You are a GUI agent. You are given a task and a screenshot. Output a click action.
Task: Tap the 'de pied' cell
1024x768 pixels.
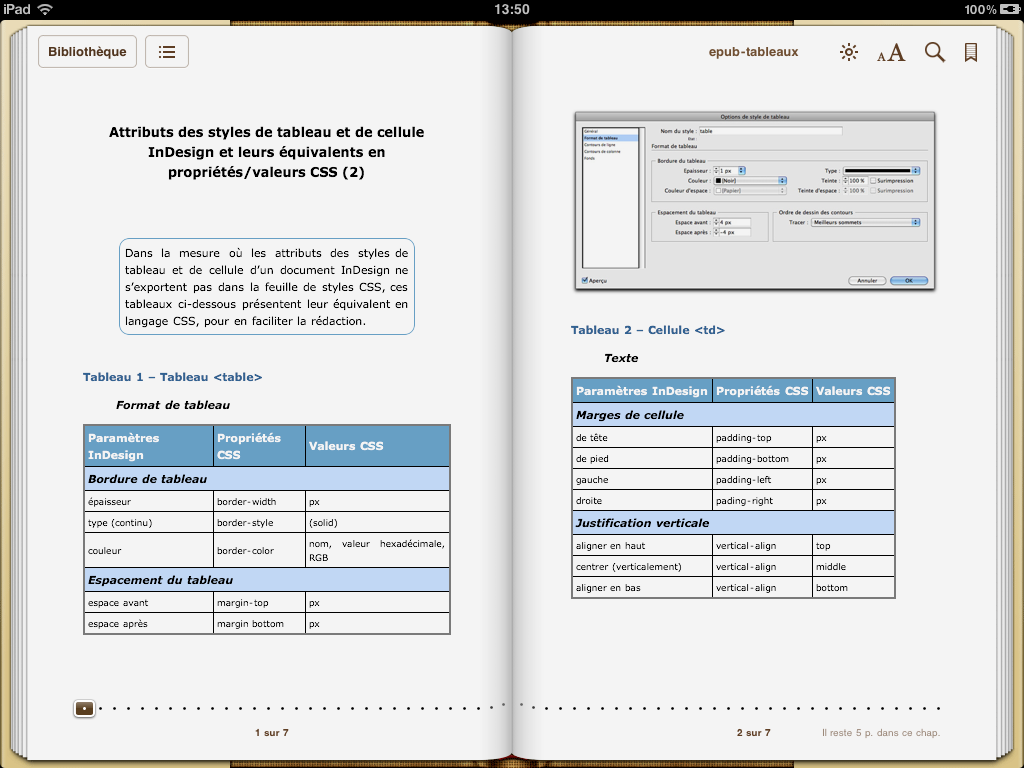(x=642, y=458)
